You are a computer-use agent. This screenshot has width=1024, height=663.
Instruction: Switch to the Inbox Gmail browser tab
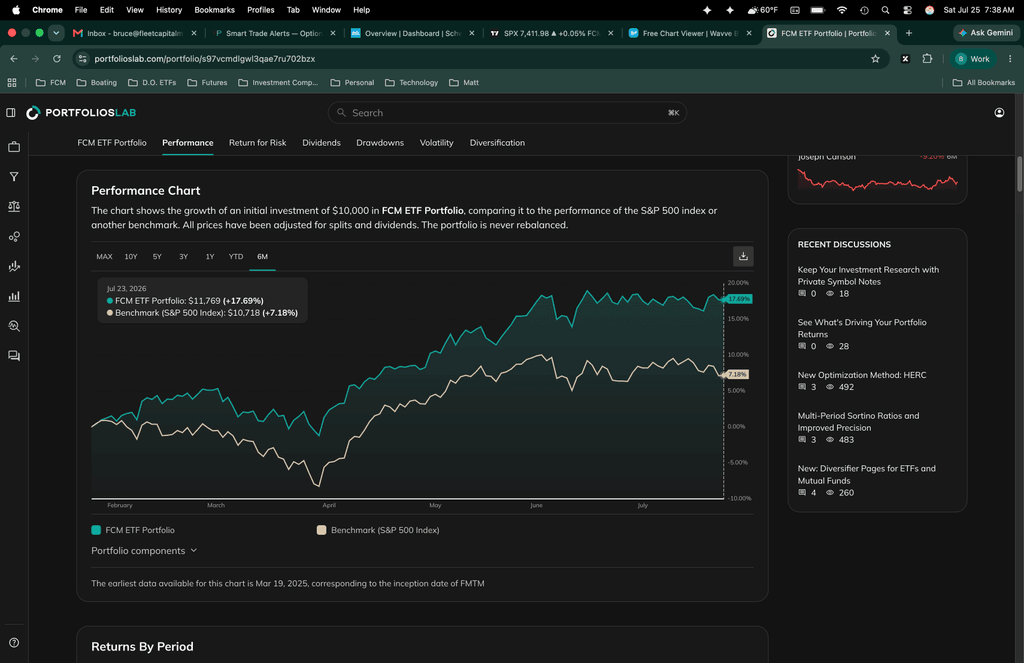[134, 33]
